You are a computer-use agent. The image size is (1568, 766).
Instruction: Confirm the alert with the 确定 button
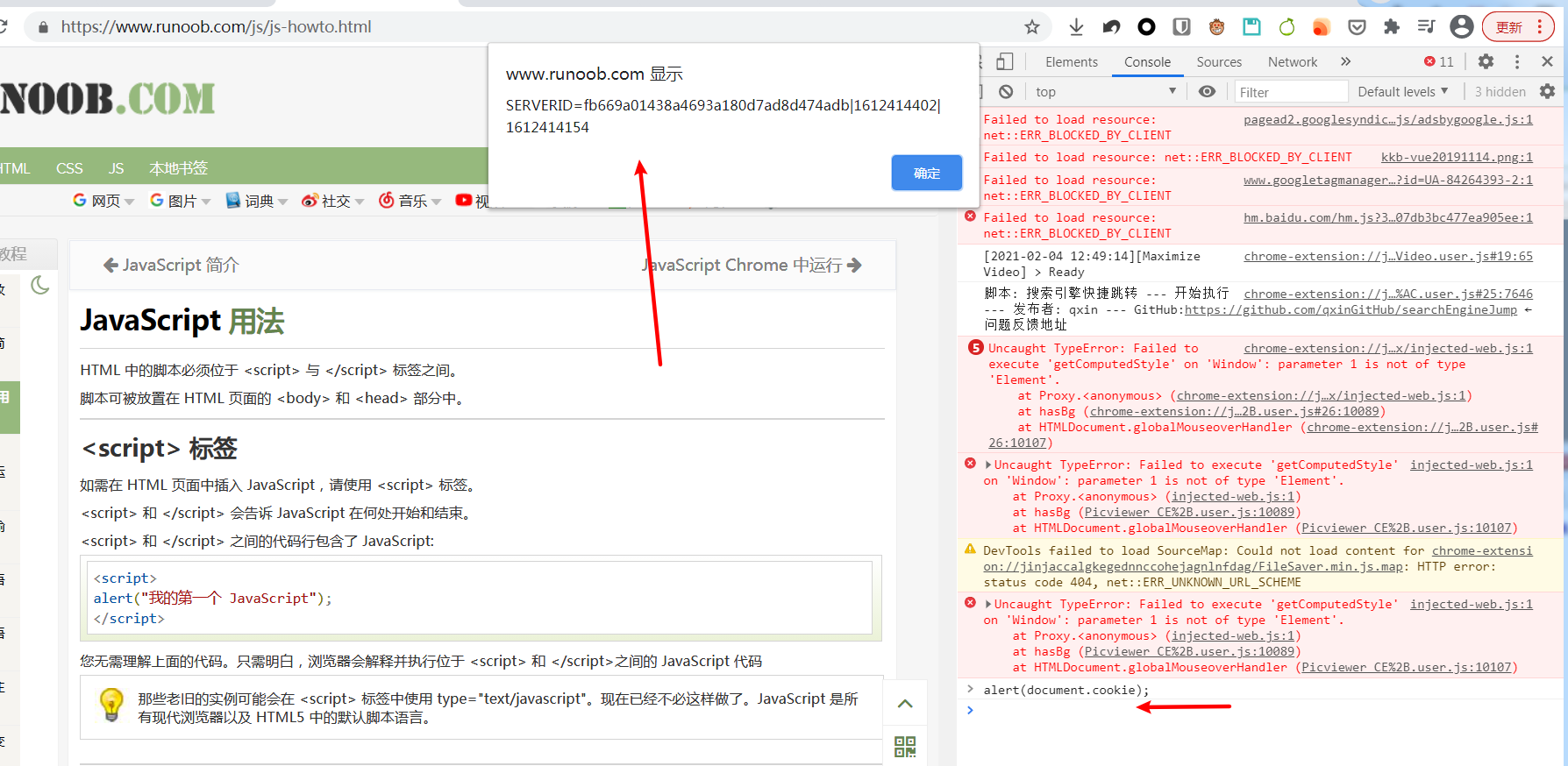click(927, 173)
